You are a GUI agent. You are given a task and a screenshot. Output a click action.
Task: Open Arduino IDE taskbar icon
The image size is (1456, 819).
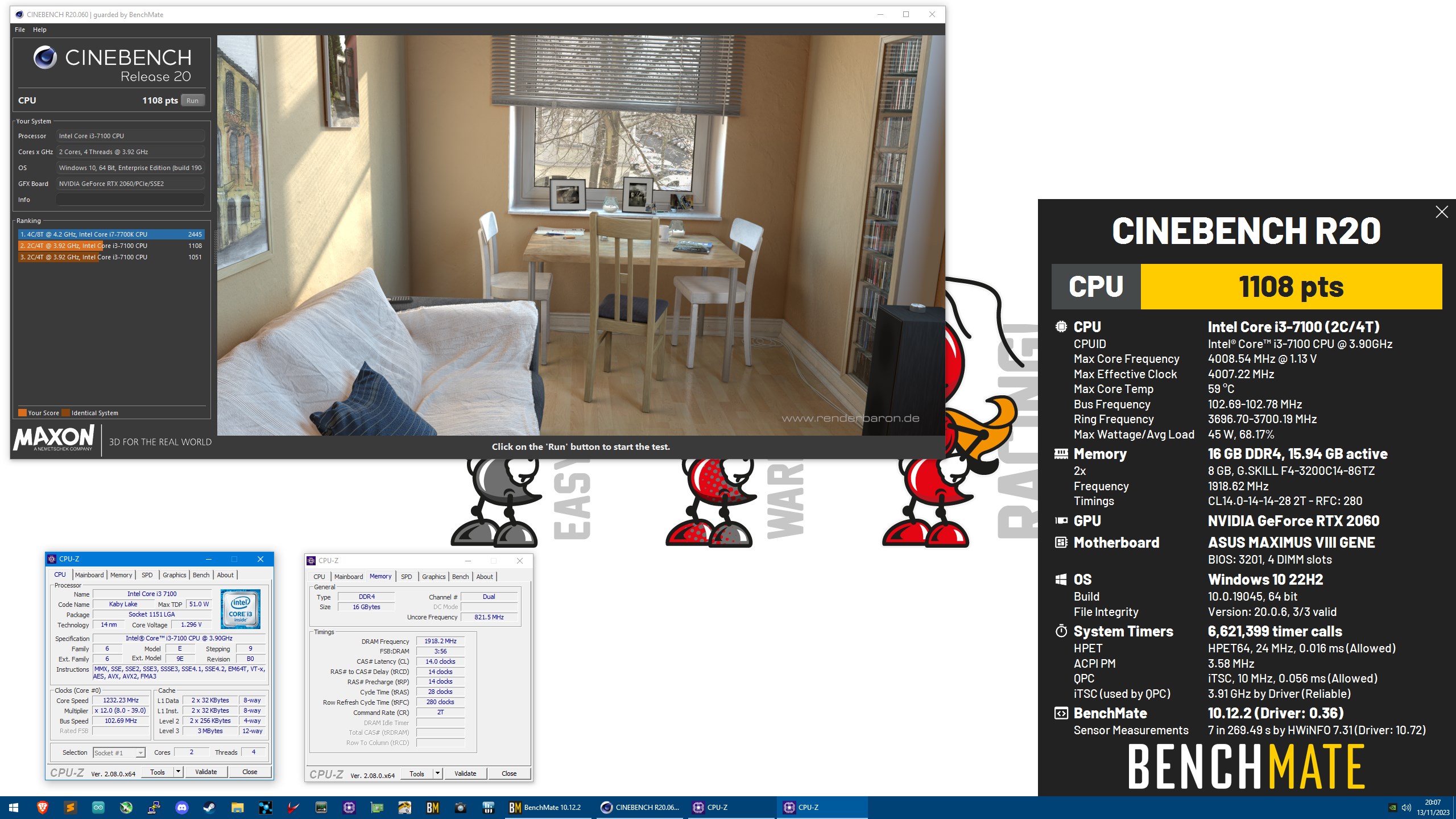(98, 808)
